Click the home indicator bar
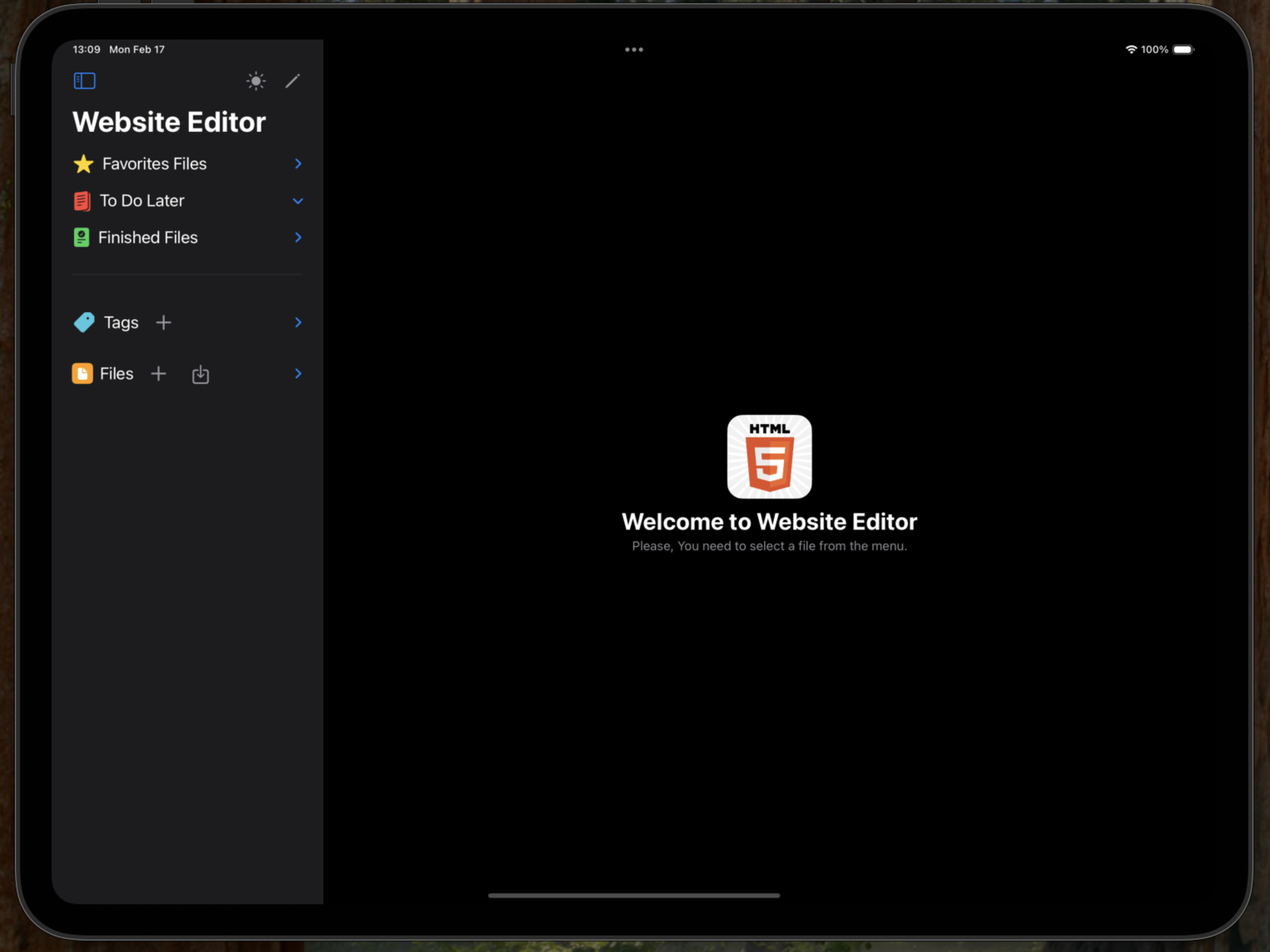Screen dimensions: 1270x952 (x=634, y=895)
